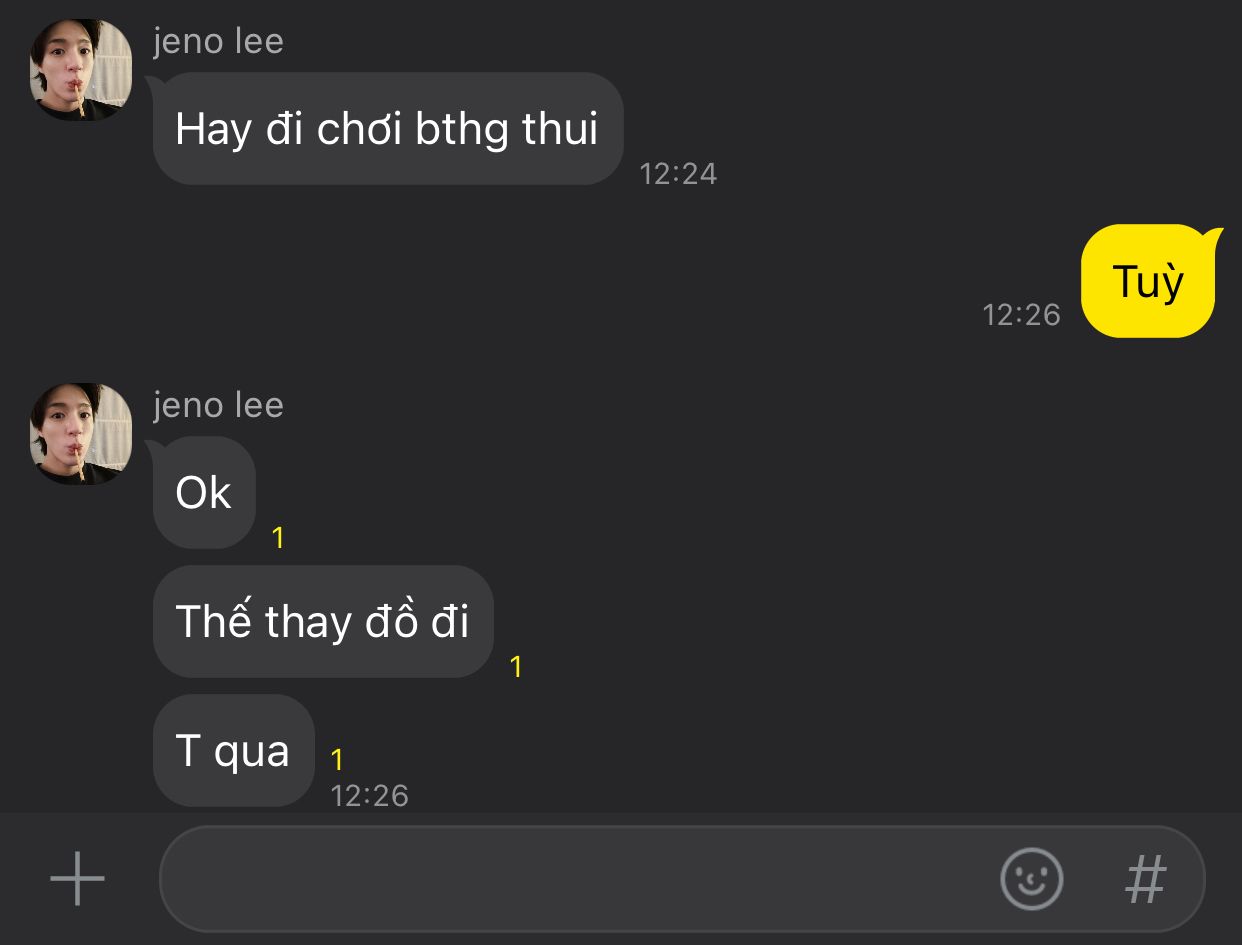Tap the lower jeno lee sender name
The height and width of the screenshot is (945, 1242).
[x=218, y=406]
